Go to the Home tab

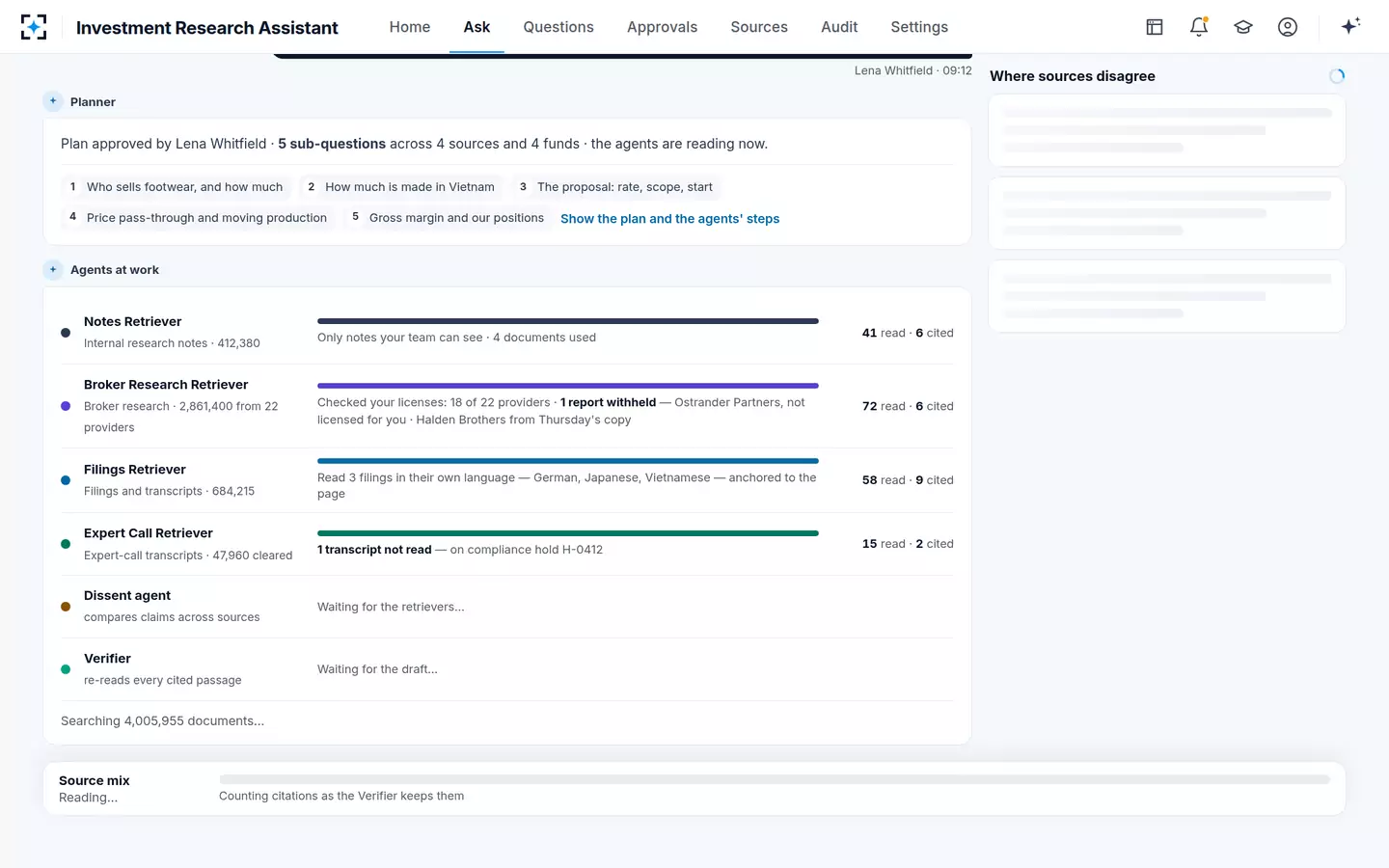tap(410, 27)
